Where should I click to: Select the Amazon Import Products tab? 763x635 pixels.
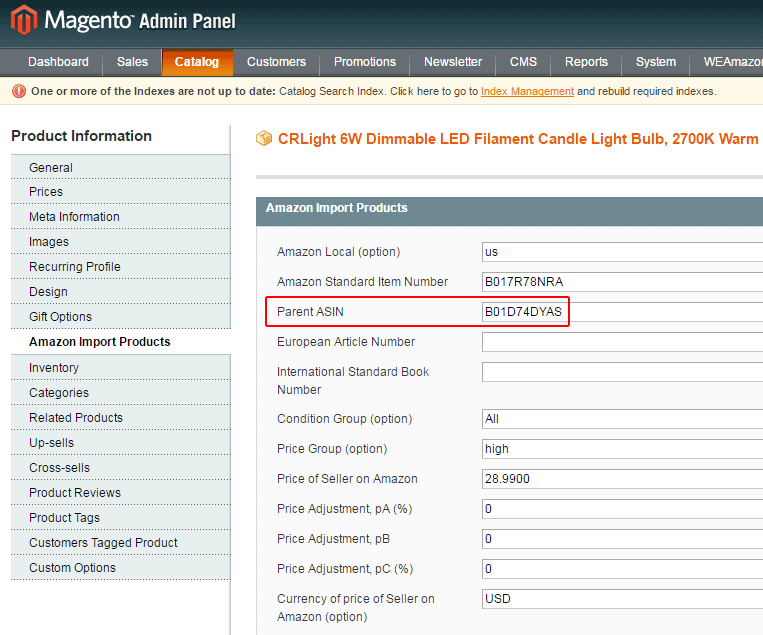tap(121, 342)
